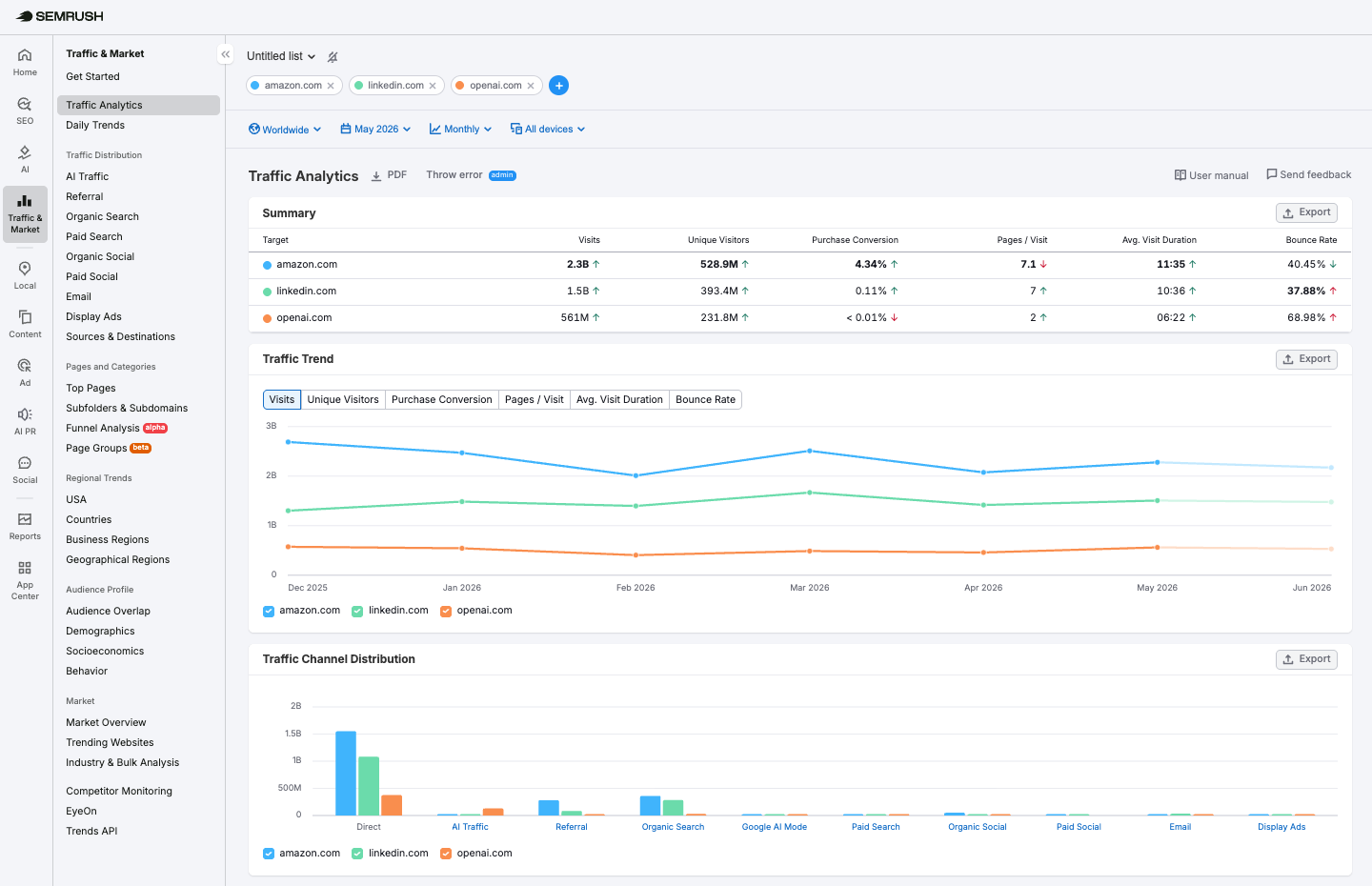
Task: Open the AI sidebar icon
Action: point(25,159)
